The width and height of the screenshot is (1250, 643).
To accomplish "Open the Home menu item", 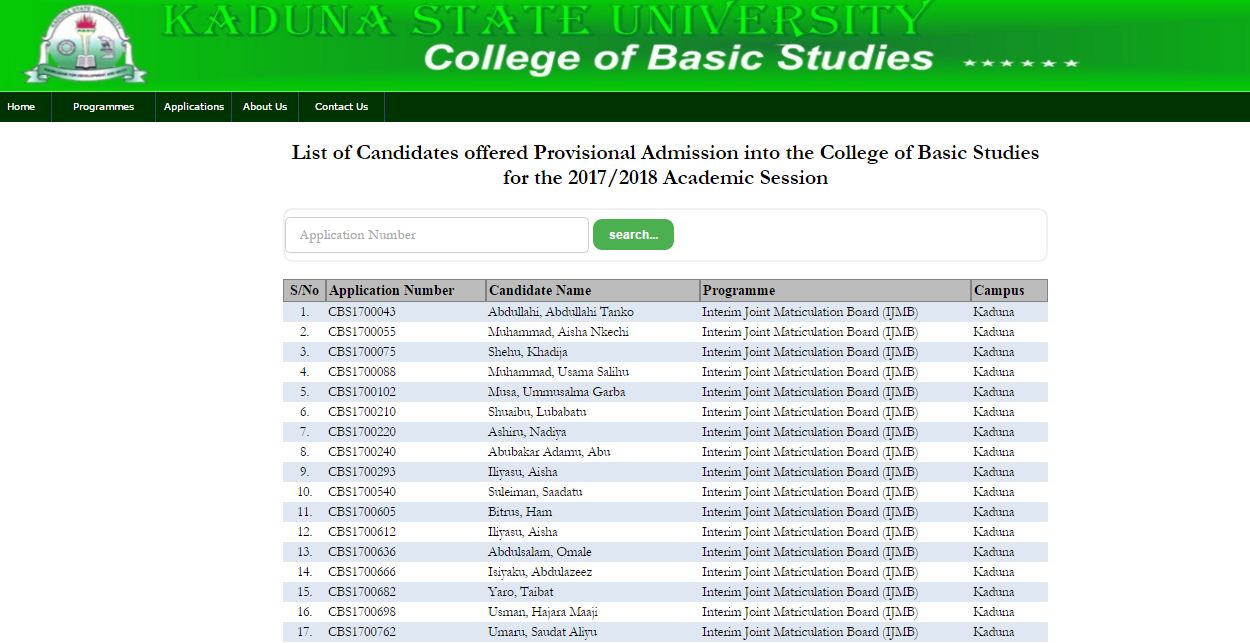I will (x=21, y=107).
